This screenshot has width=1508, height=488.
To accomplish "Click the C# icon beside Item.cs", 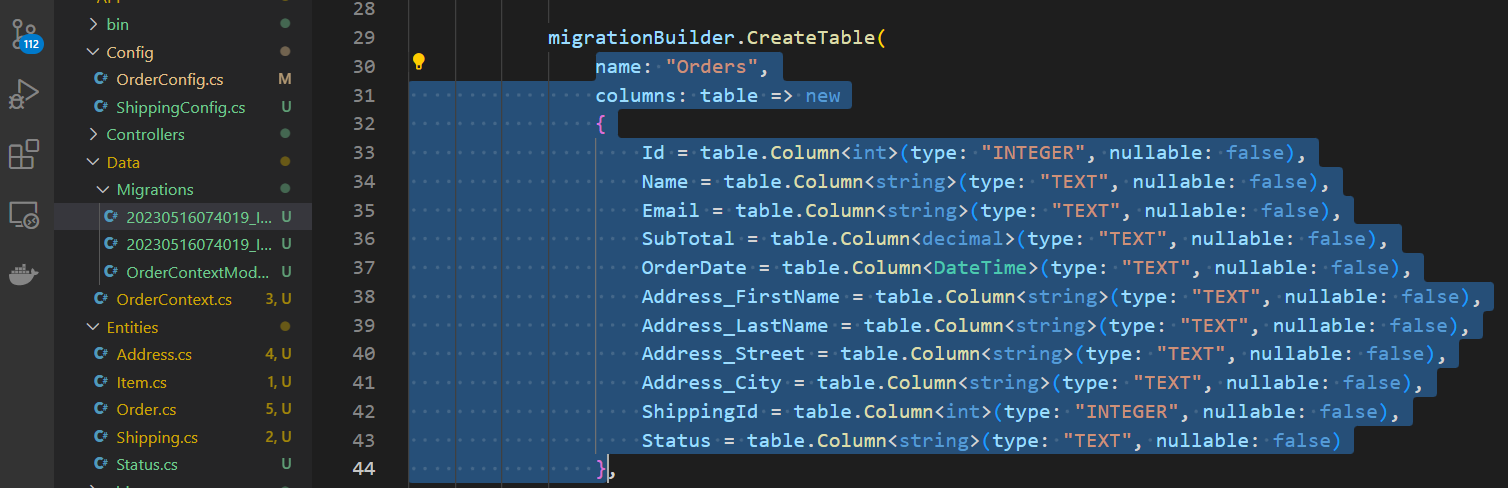I will pyautogui.click(x=101, y=382).
